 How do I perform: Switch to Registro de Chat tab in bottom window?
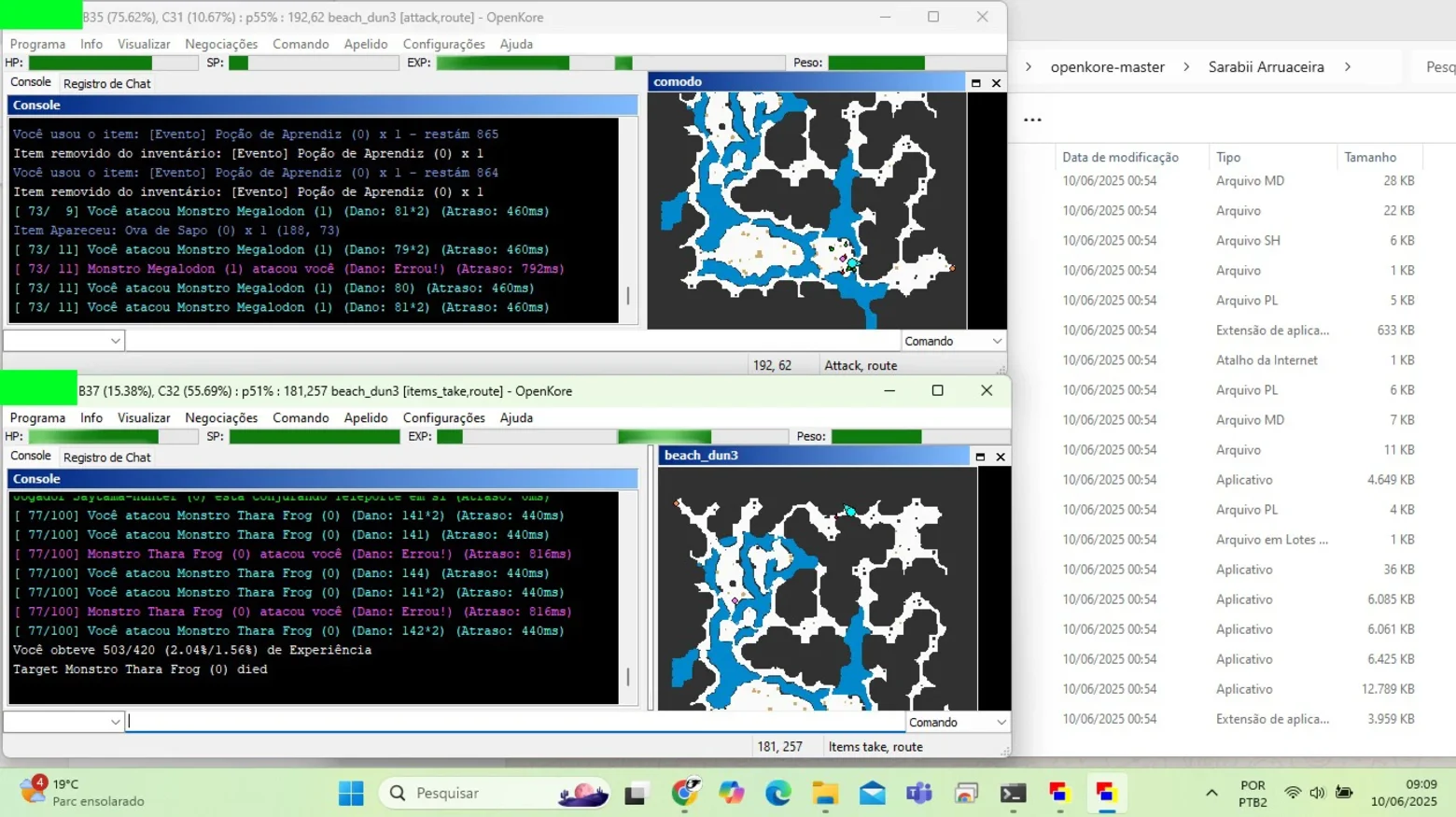pos(106,458)
